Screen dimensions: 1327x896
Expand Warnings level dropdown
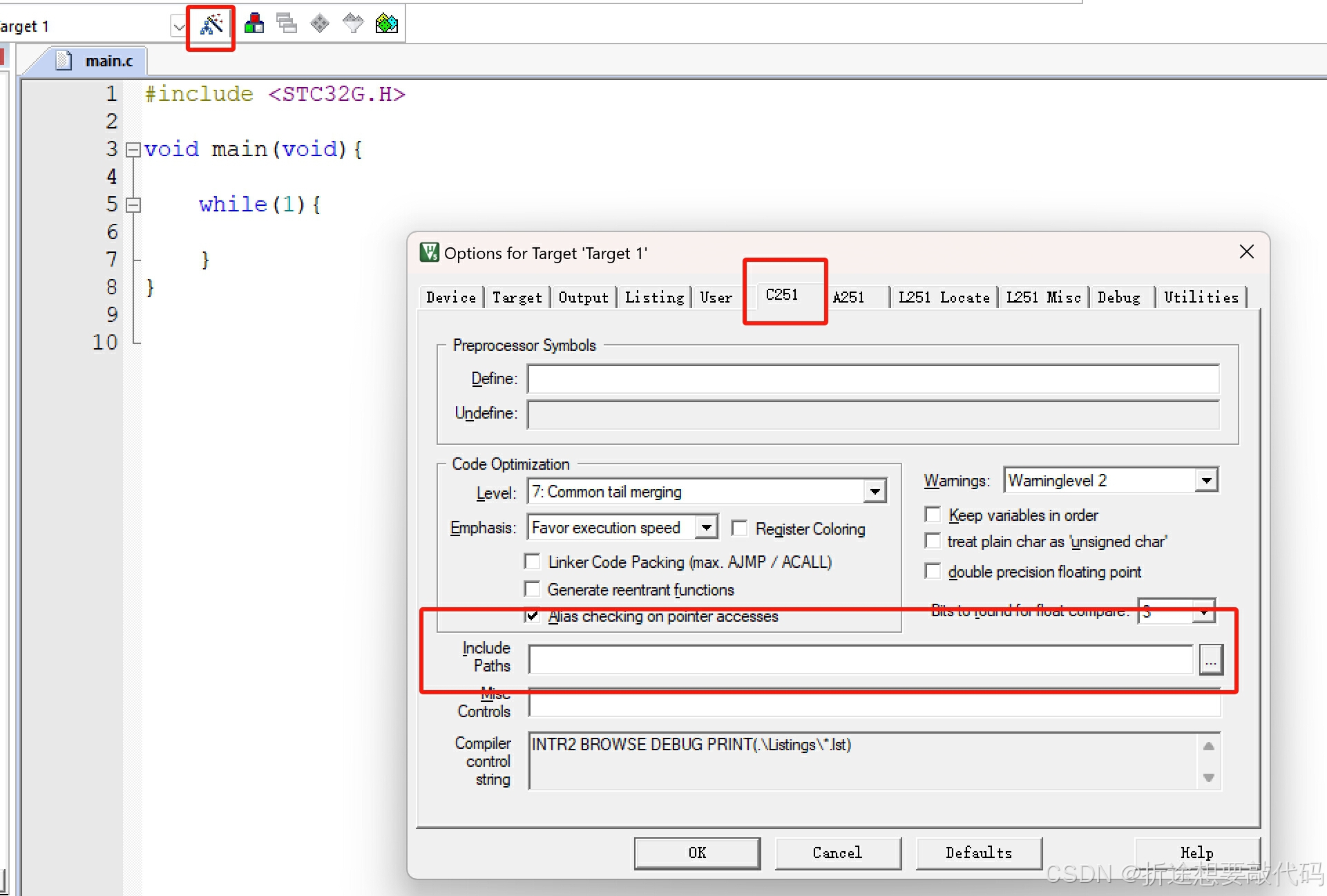tap(1206, 480)
